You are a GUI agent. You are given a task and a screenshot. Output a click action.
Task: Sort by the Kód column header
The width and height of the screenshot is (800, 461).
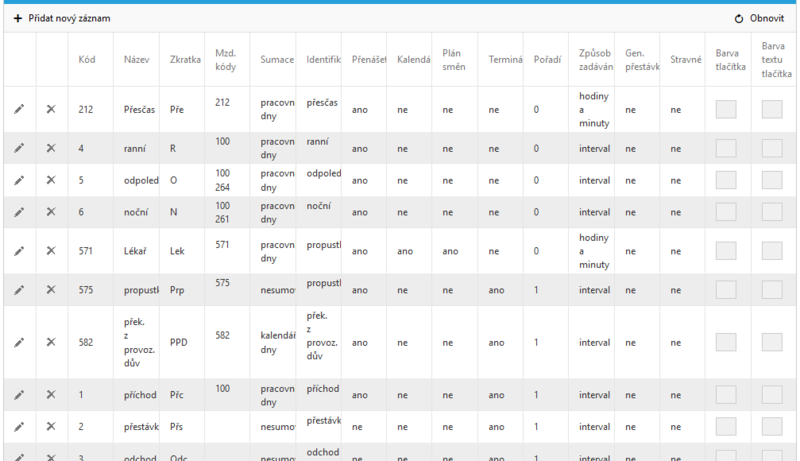(87, 60)
